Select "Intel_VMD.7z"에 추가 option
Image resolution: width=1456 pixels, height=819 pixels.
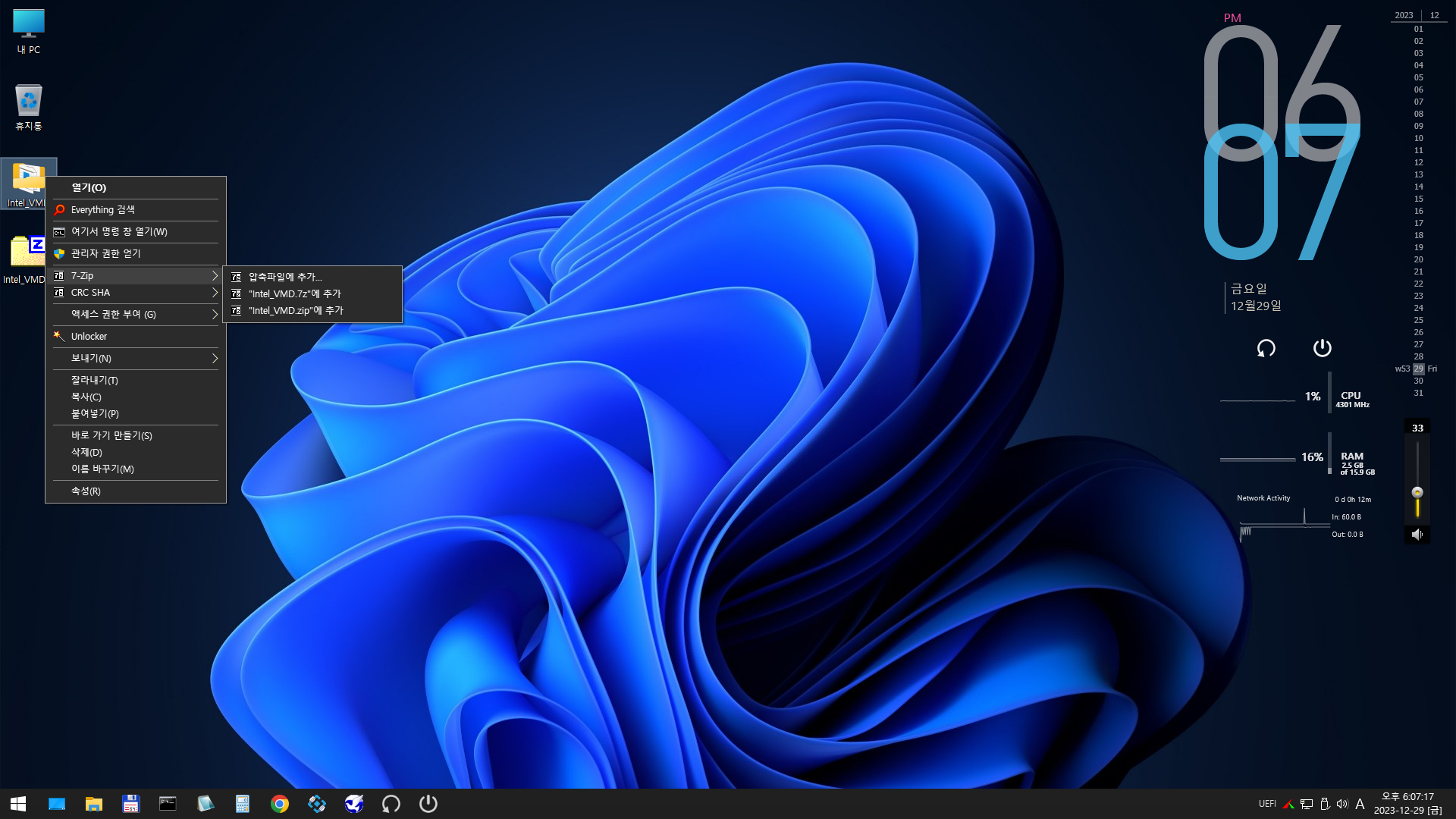coord(312,293)
